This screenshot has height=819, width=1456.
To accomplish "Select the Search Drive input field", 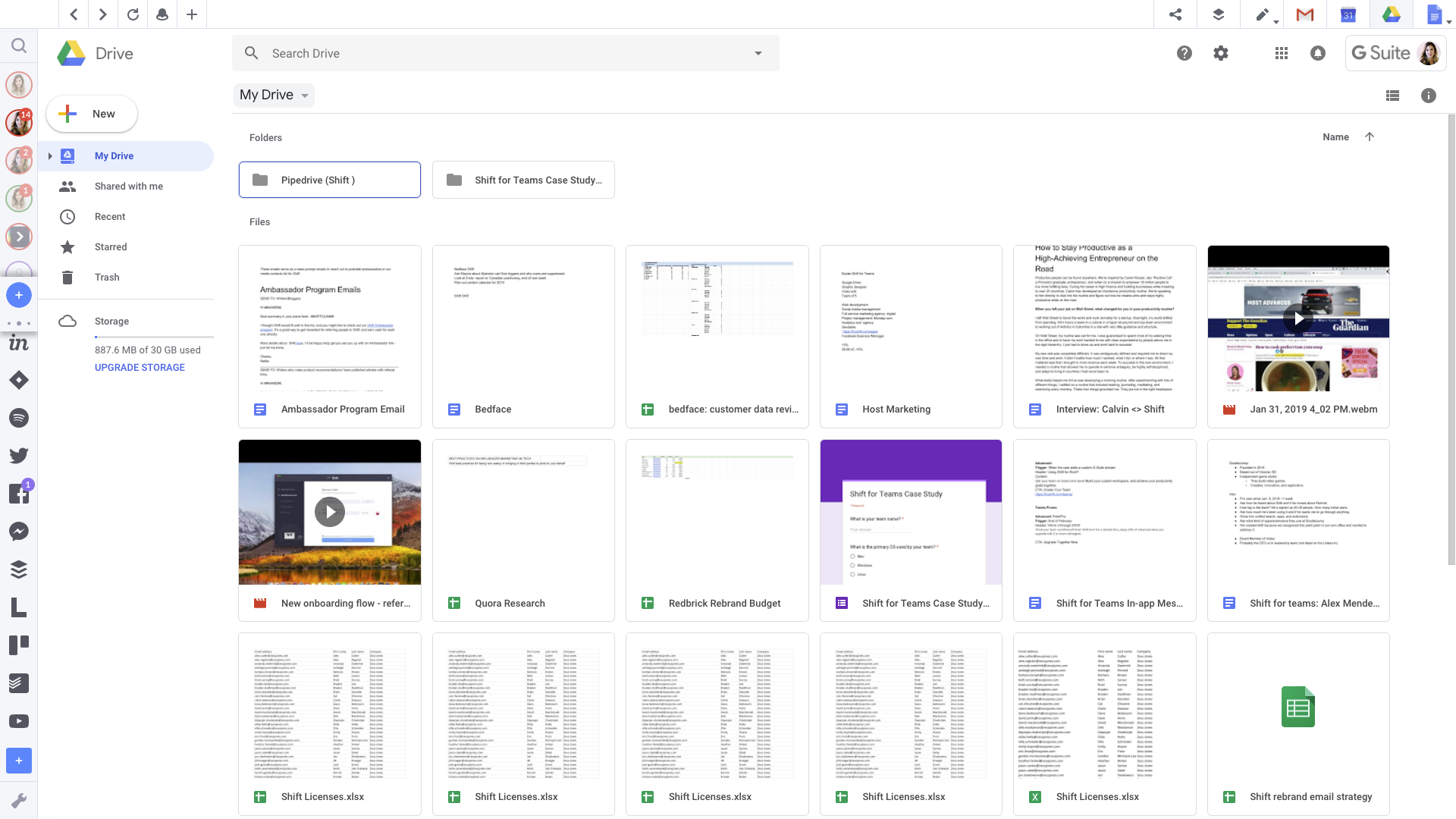I will click(505, 53).
